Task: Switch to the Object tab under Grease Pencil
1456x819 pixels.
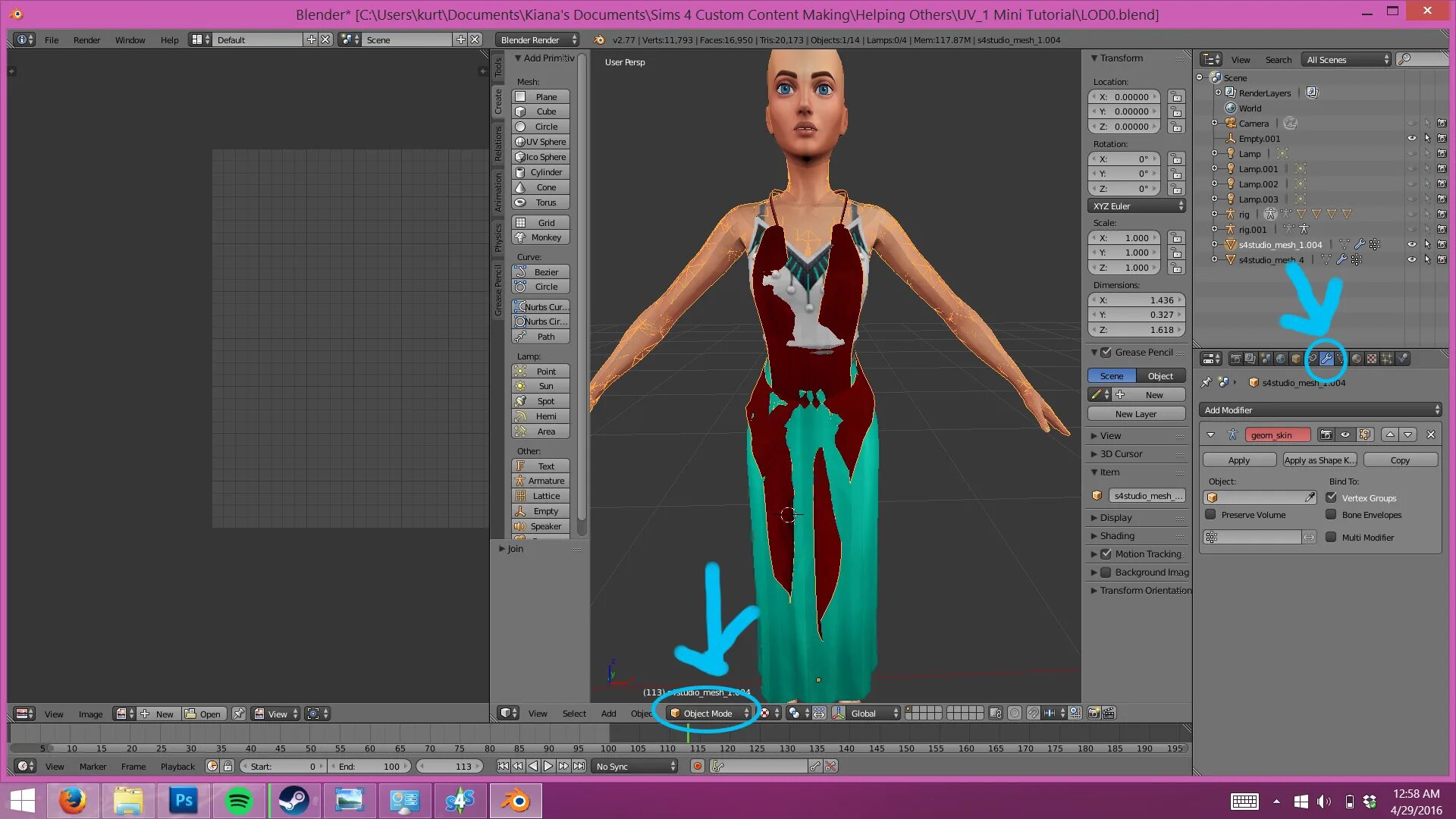Action: point(1160,375)
